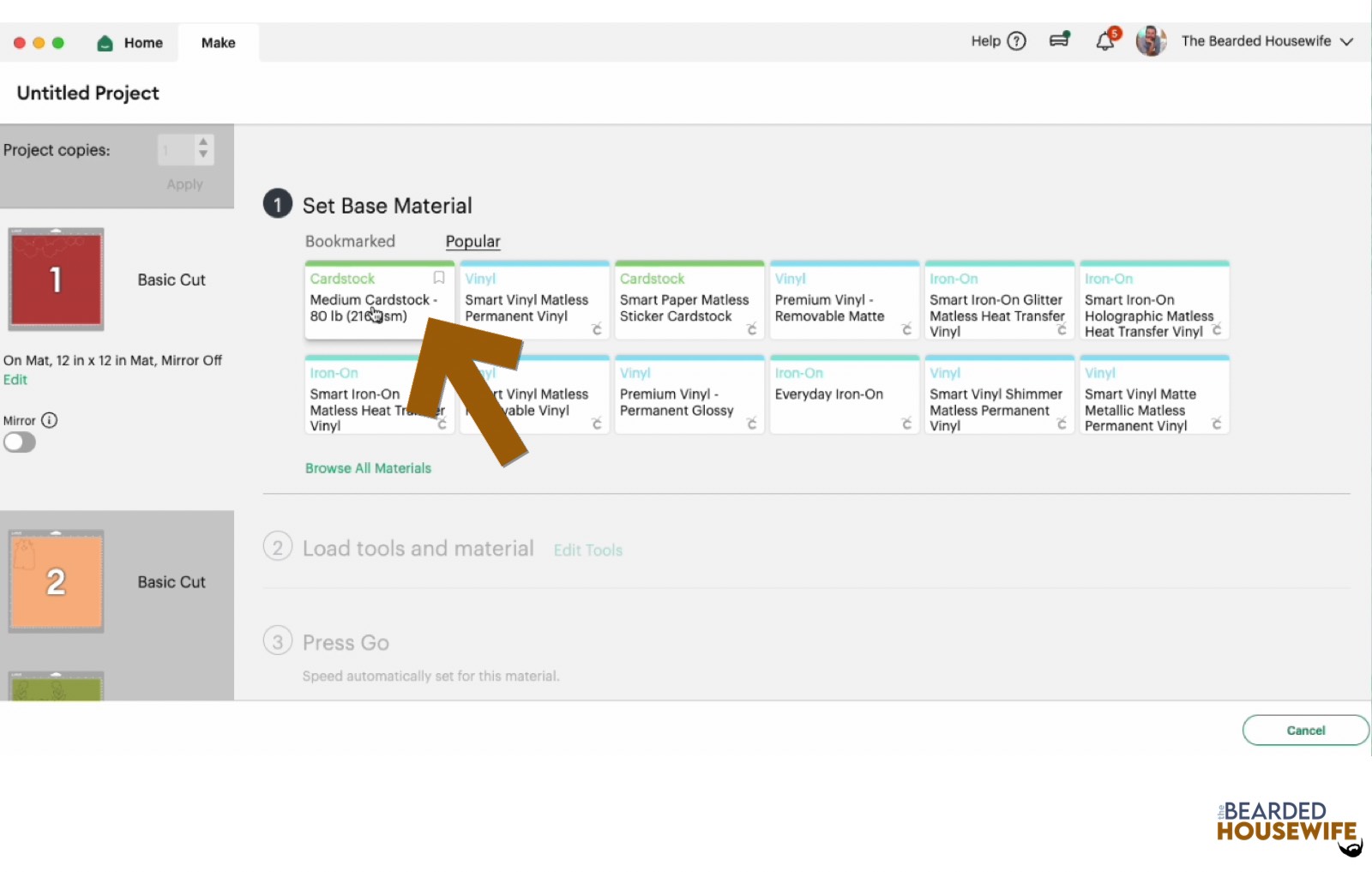Go to the Home screen

(x=130, y=42)
